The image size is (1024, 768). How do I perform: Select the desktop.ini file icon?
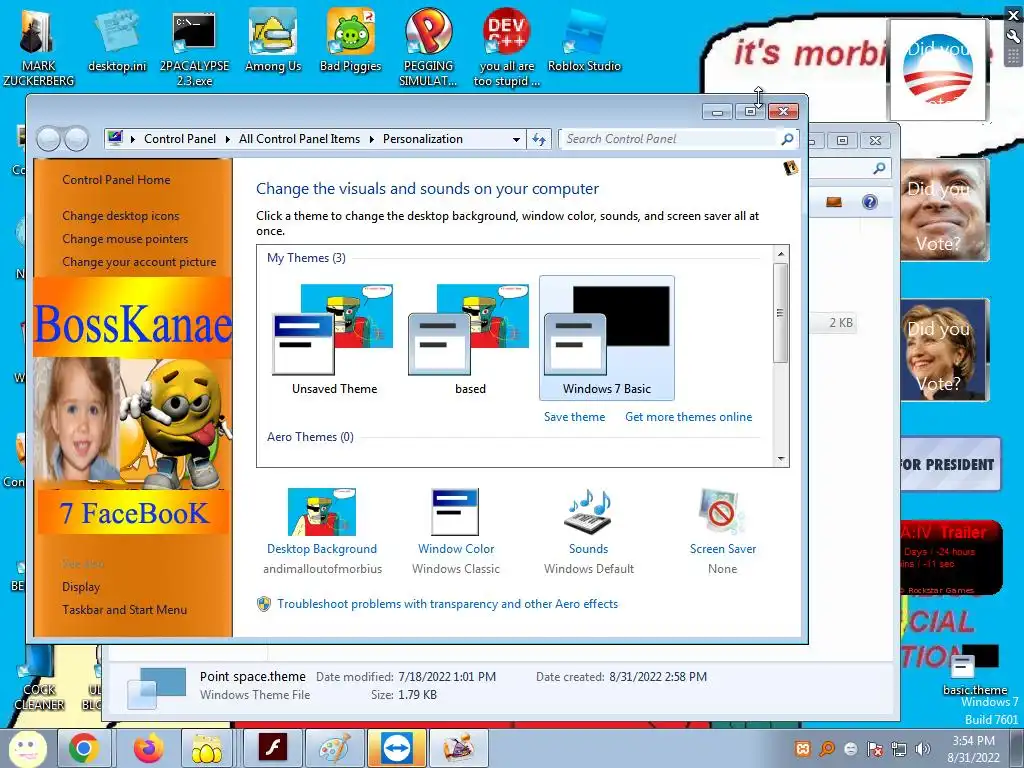pyautogui.click(x=118, y=40)
